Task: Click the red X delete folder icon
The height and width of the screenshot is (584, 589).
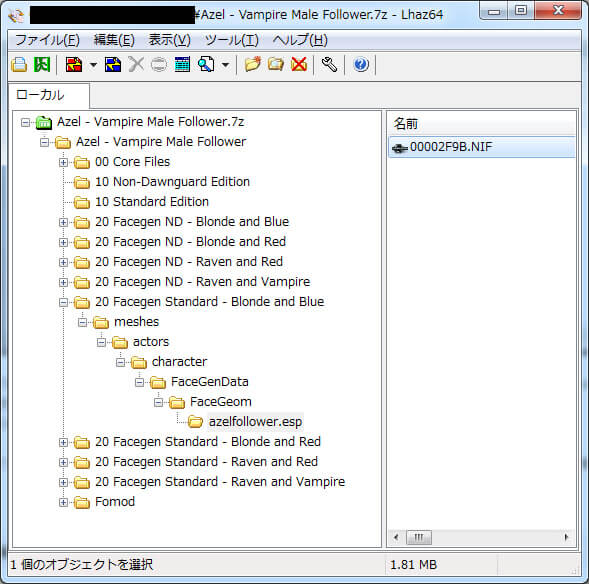Action: point(299,65)
